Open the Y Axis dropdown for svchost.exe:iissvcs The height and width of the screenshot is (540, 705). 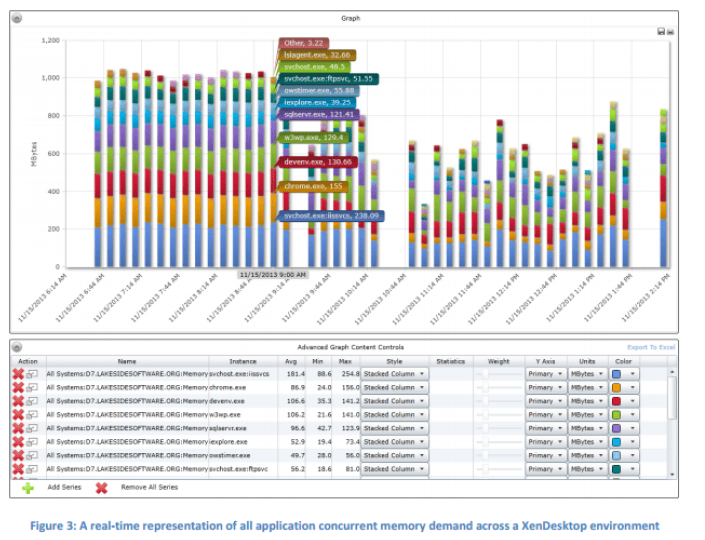pyautogui.click(x=545, y=374)
